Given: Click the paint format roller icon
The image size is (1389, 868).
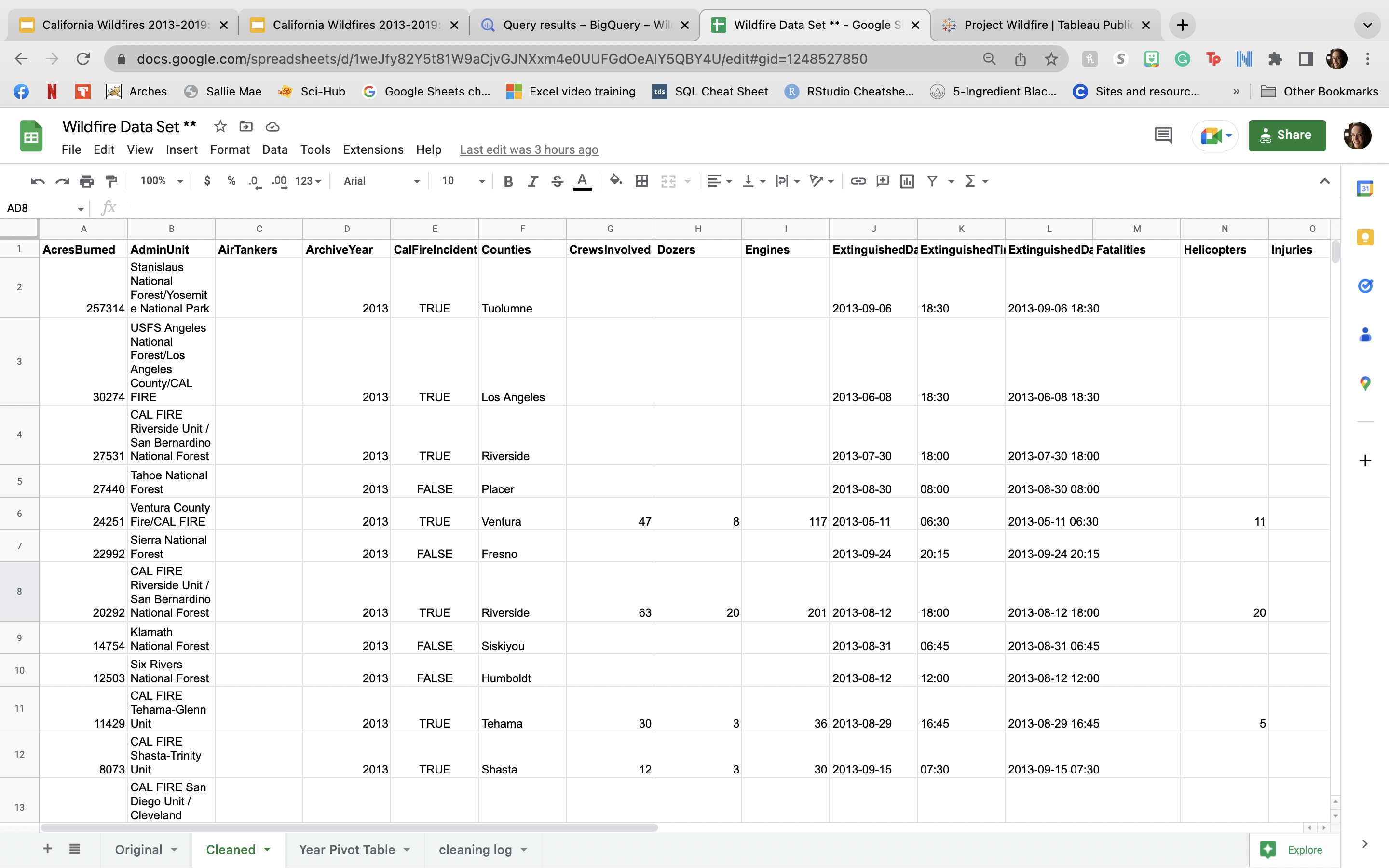Looking at the screenshot, I should 111,181.
